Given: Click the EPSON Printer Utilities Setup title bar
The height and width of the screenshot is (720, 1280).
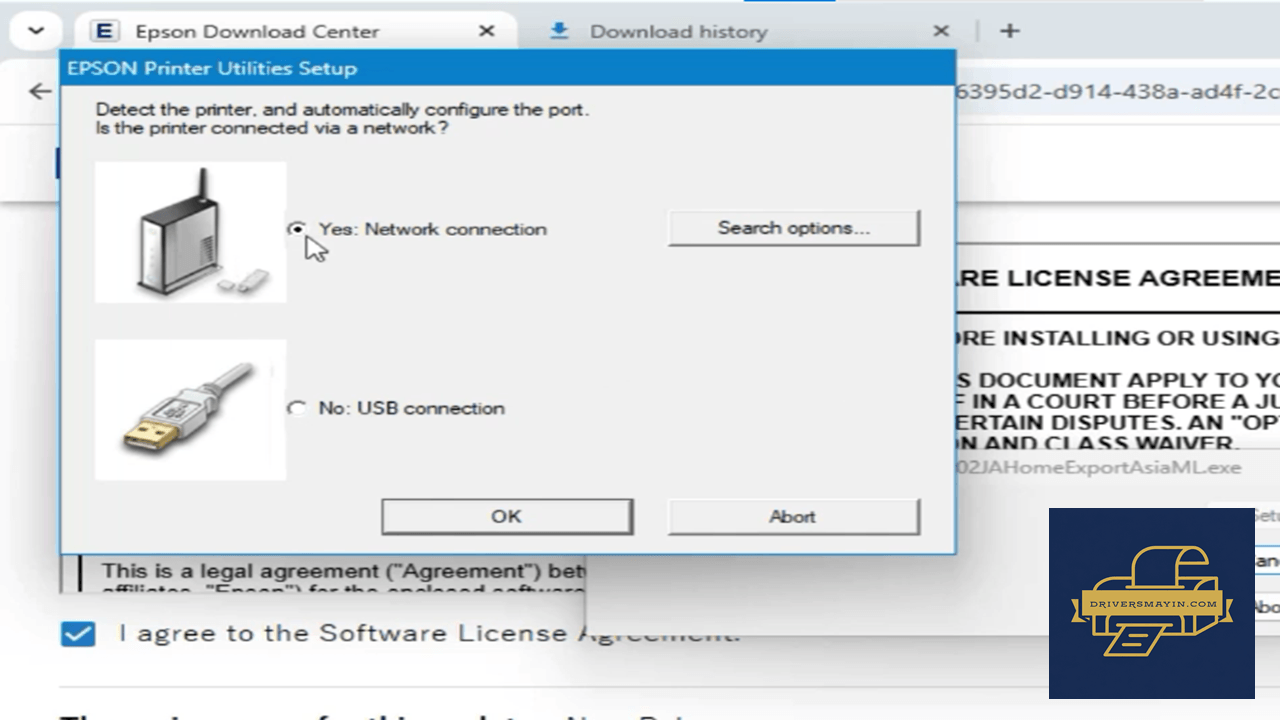Looking at the screenshot, I should pos(508,69).
